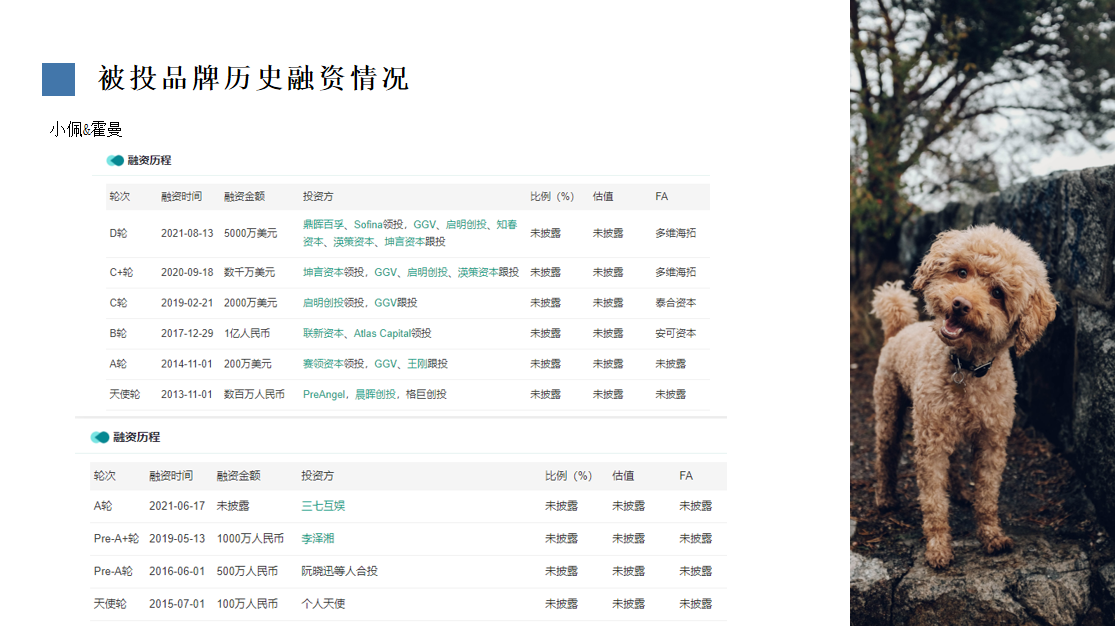Click the 三七互娱 investor link
The width and height of the screenshot is (1115, 626).
coord(323,506)
